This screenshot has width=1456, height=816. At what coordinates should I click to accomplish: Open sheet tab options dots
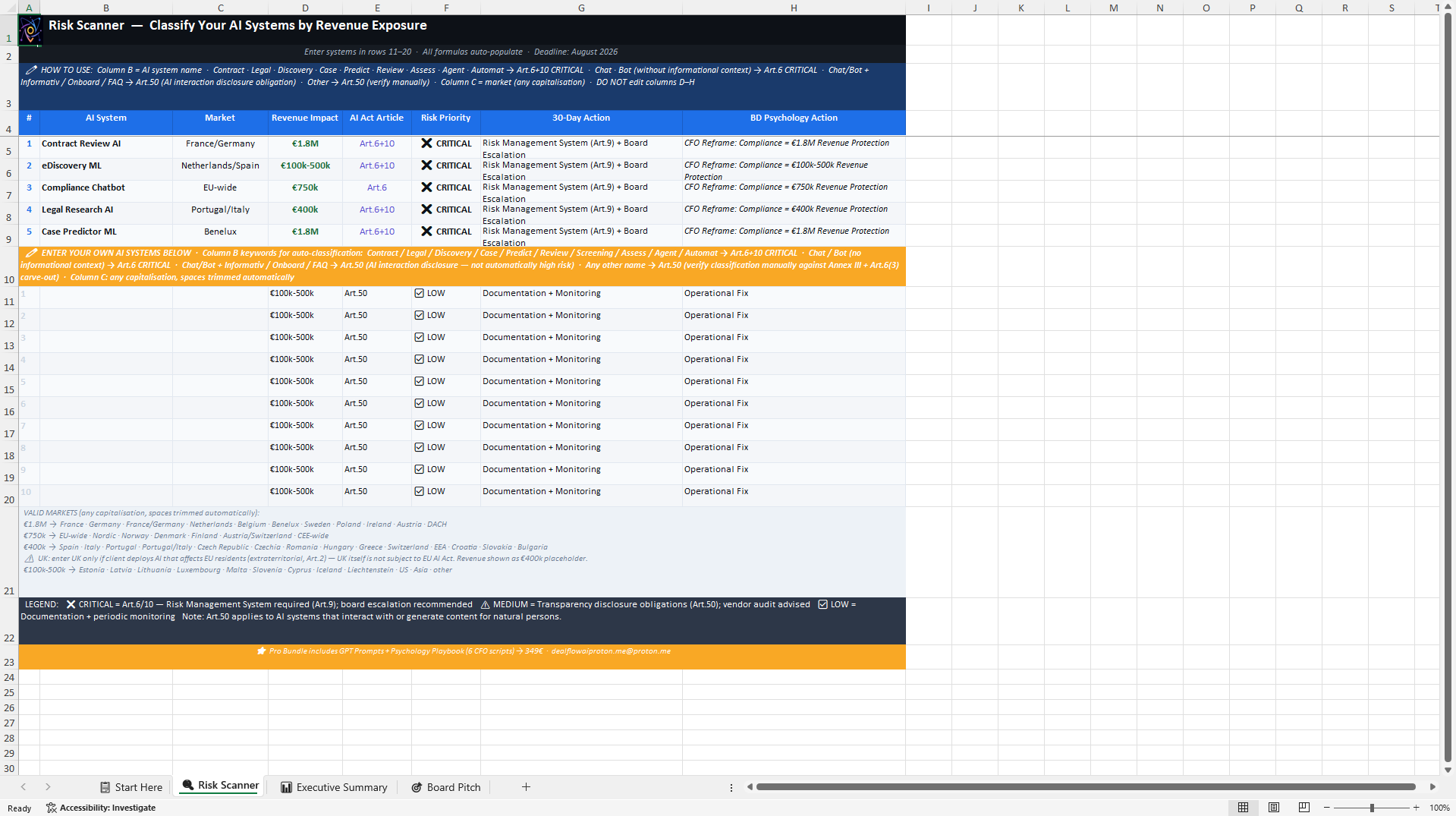tap(731, 788)
